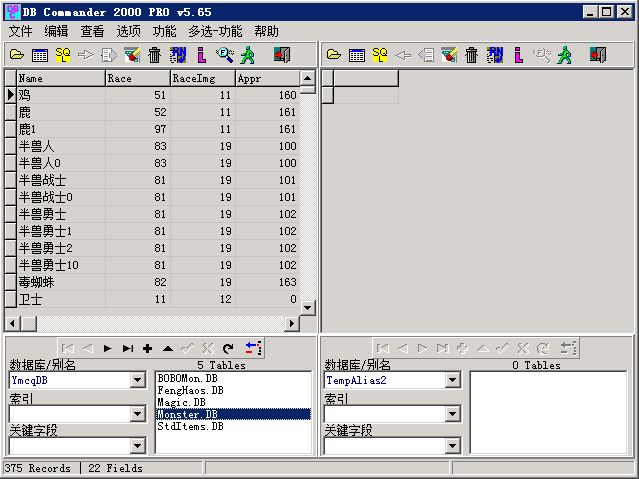
Task: Click table grid icon in left toolbar
Action: (x=40, y=55)
